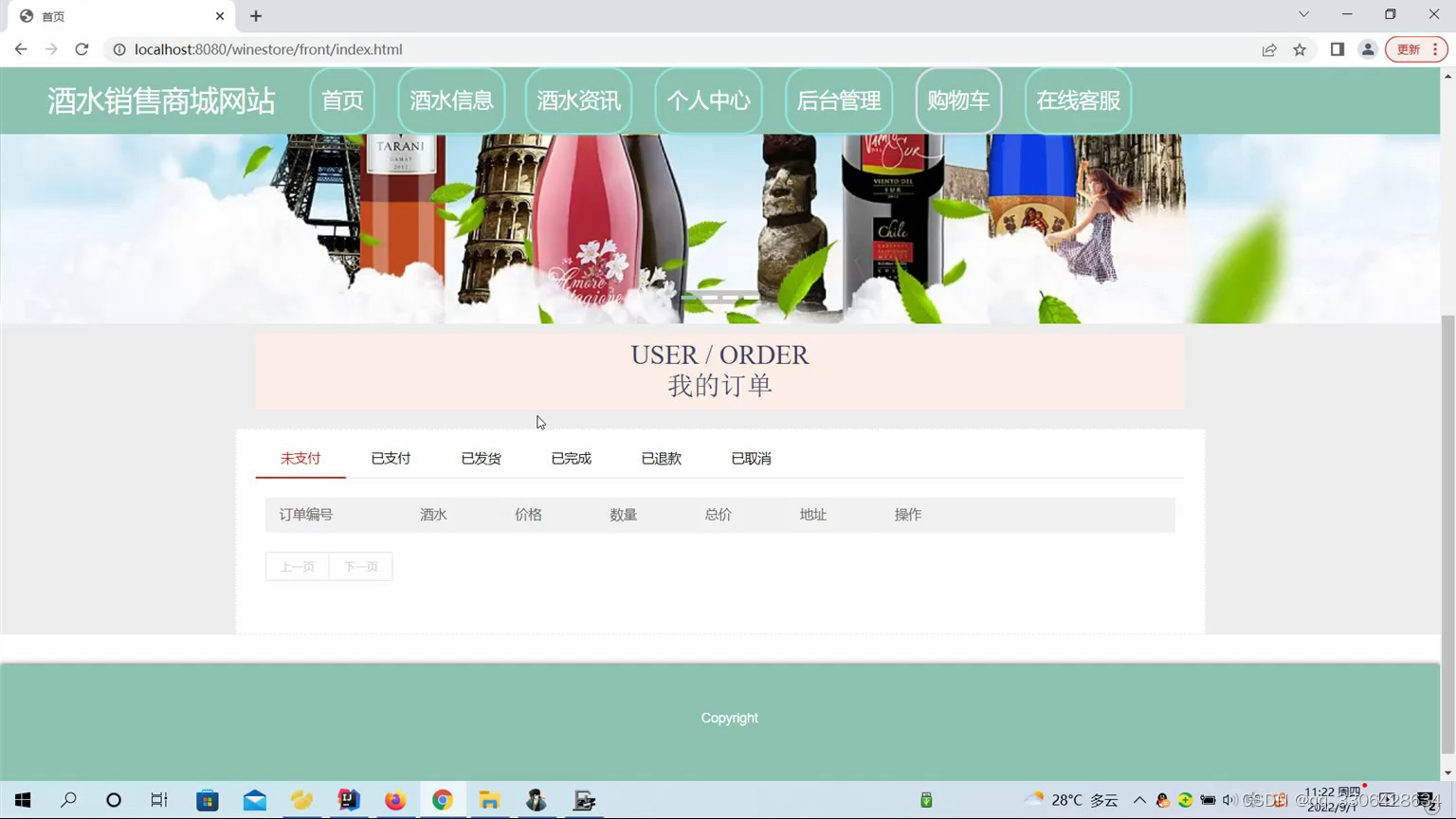Viewport: 1456px width, 819px height.
Task: Click the banner carousel indicator dashes
Action: coord(719,296)
